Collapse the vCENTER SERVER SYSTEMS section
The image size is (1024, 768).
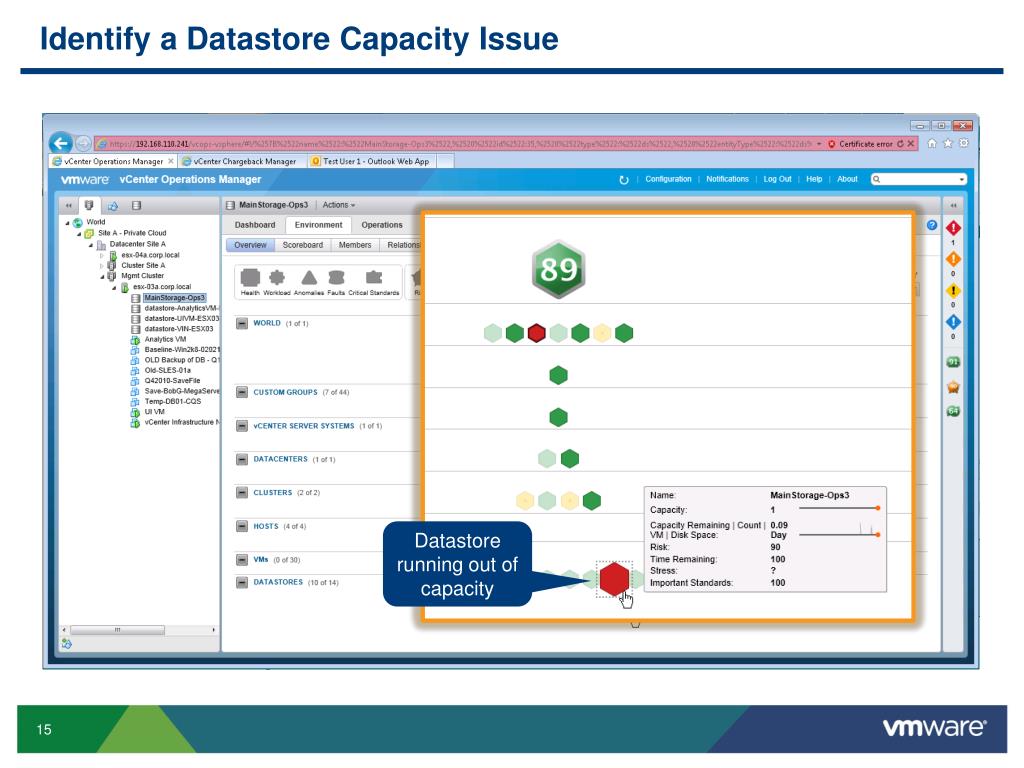coord(242,426)
